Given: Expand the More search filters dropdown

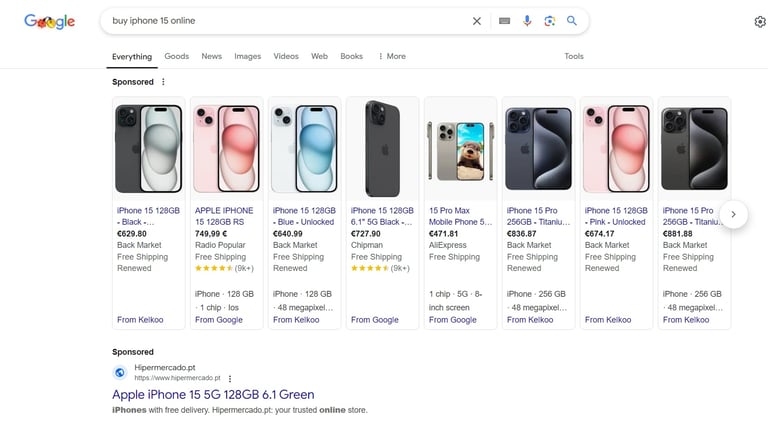Looking at the screenshot, I should (x=392, y=56).
